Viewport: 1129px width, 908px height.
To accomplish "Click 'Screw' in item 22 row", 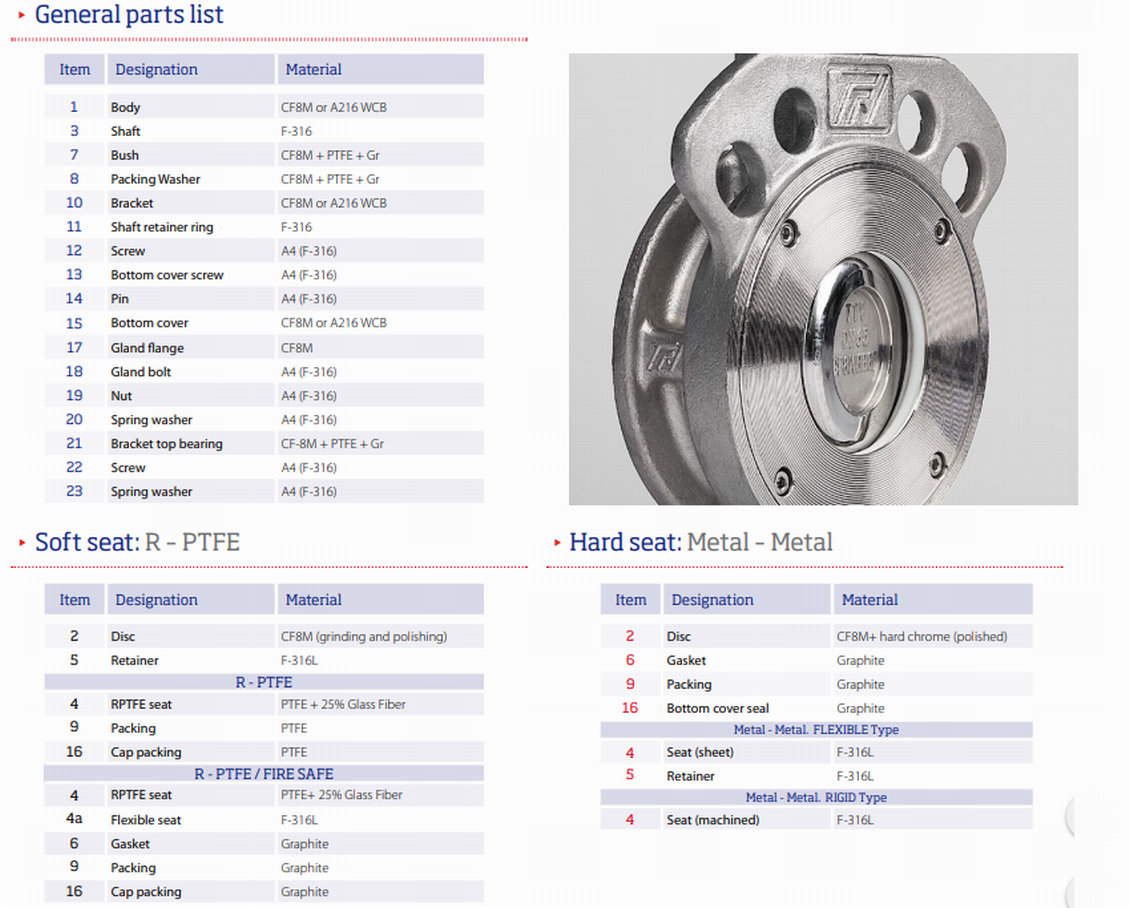I will (x=128, y=467).
